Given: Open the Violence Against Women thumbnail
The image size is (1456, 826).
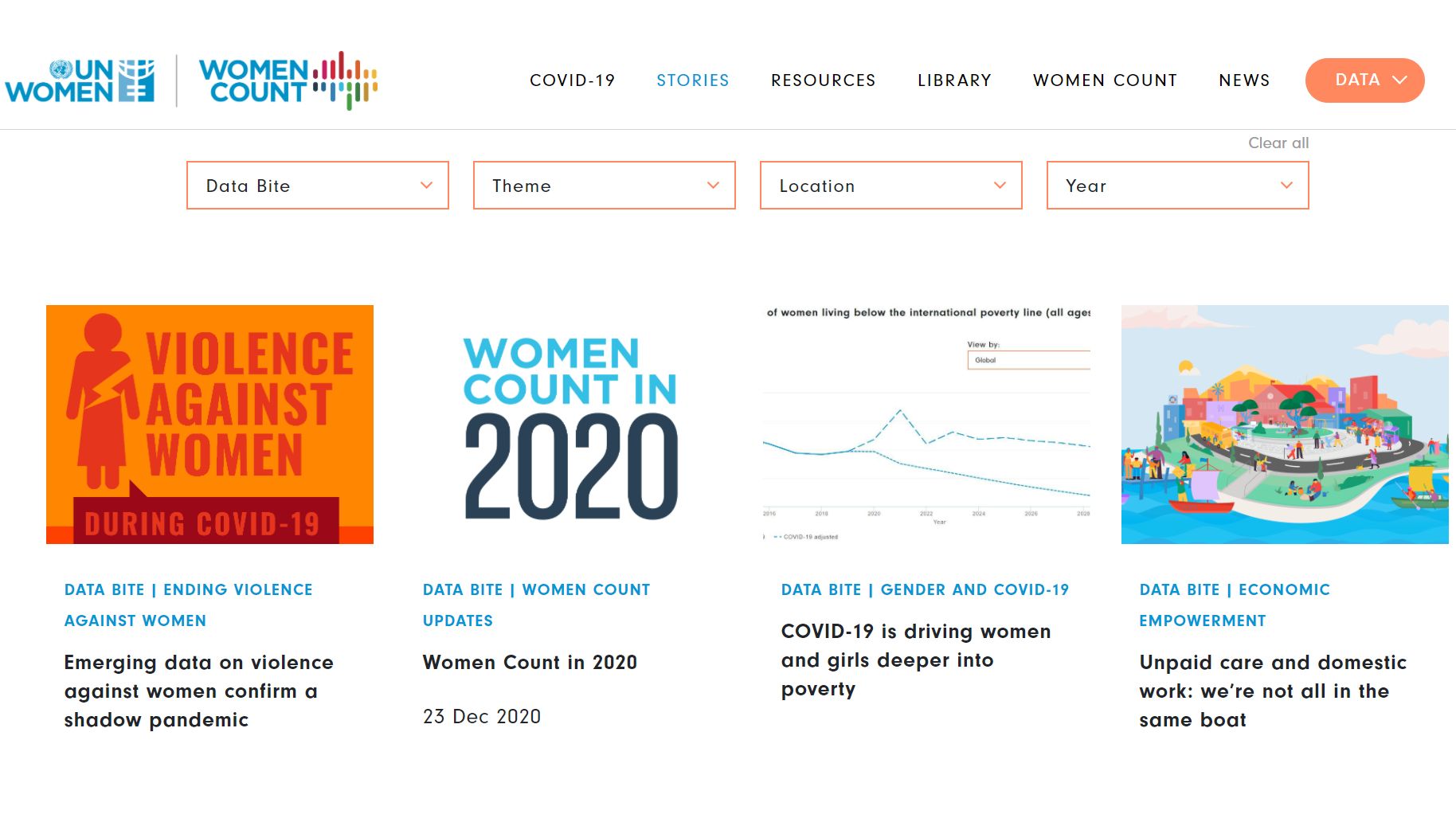Looking at the screenshot, I should 209,425.
